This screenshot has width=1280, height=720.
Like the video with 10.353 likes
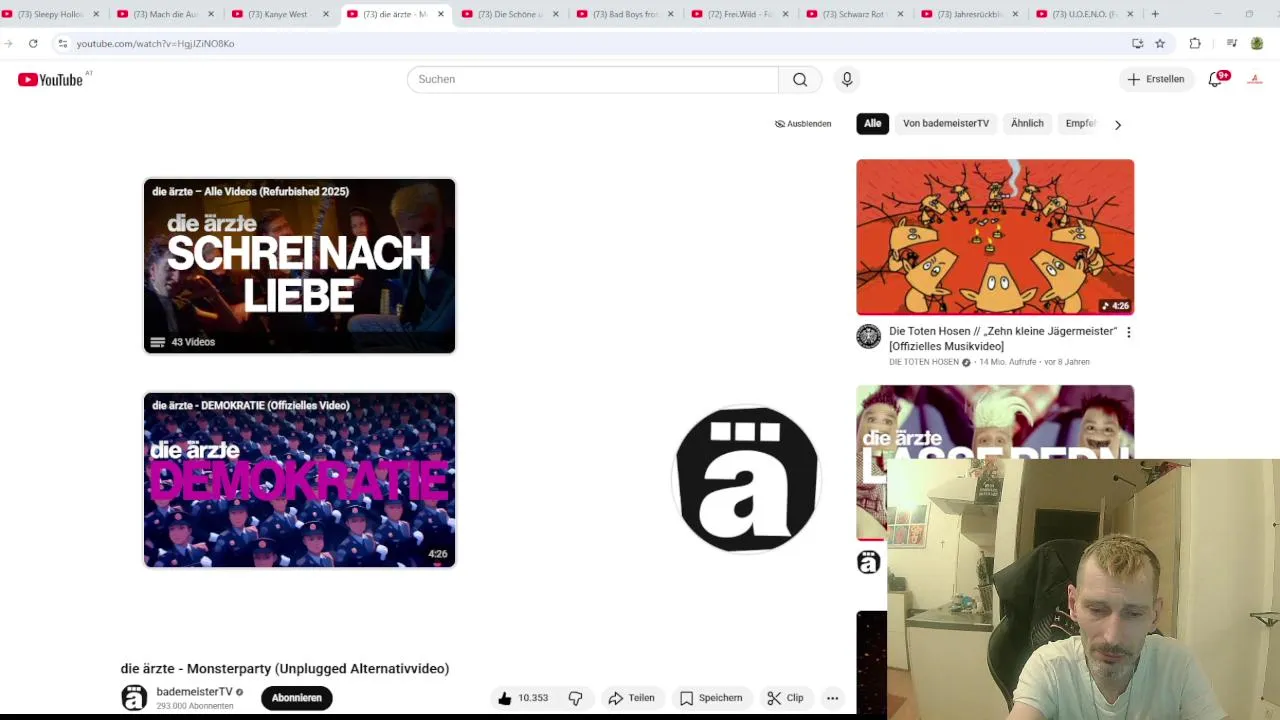(523, 698)
